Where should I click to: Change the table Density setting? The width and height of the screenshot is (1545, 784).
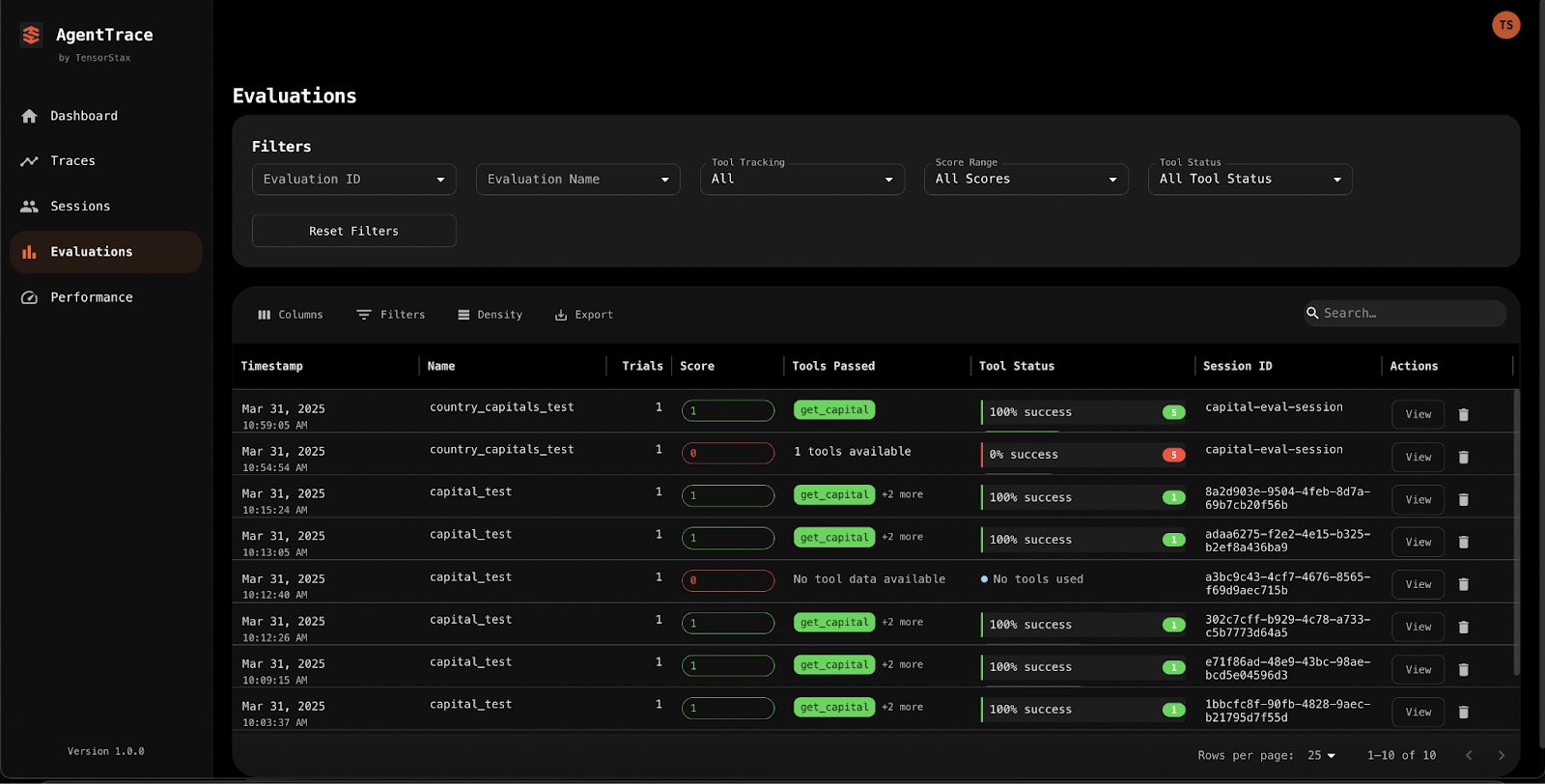pos(491,315)
